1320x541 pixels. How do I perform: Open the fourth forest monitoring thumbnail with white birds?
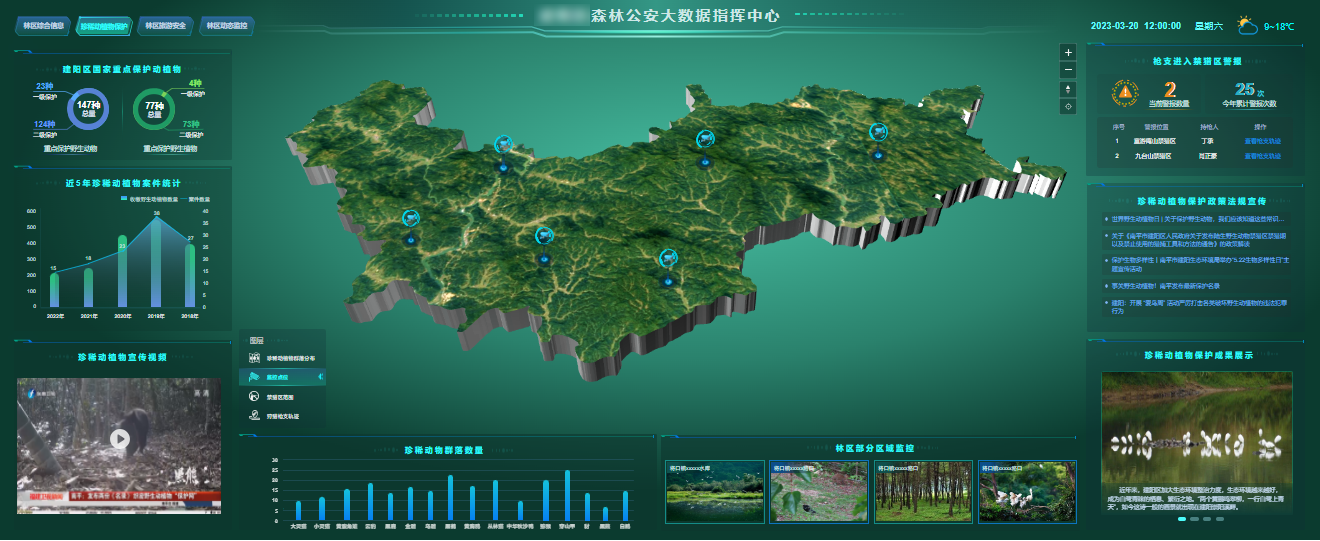1026,492
